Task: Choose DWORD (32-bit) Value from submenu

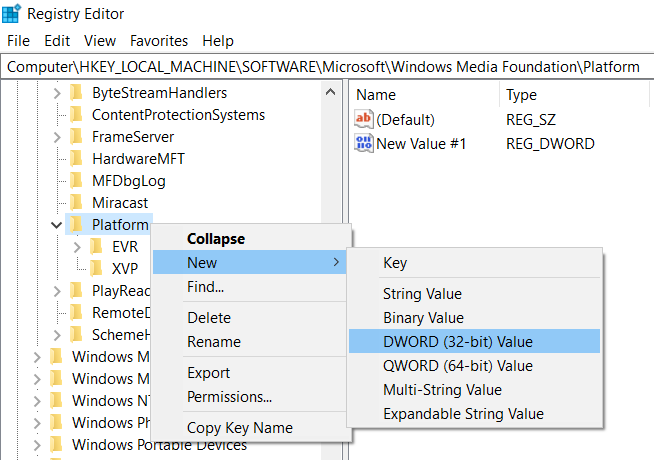Action: pos(458,341)
